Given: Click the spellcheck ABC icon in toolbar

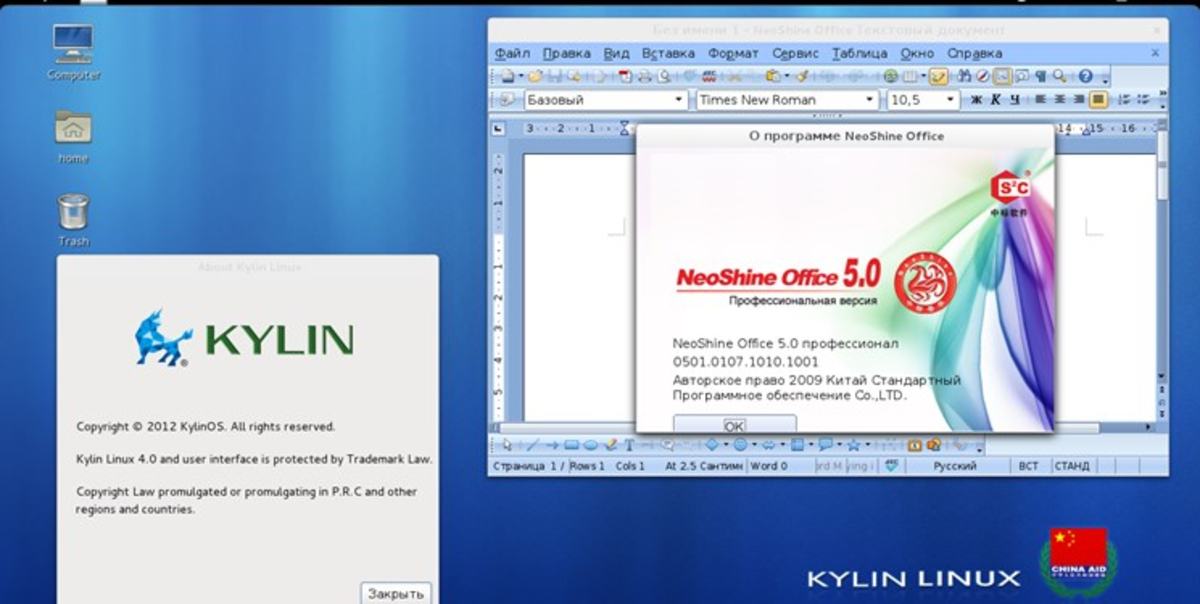Looking at the screenshot, I should pyautogui.click(x=709, y=76).
